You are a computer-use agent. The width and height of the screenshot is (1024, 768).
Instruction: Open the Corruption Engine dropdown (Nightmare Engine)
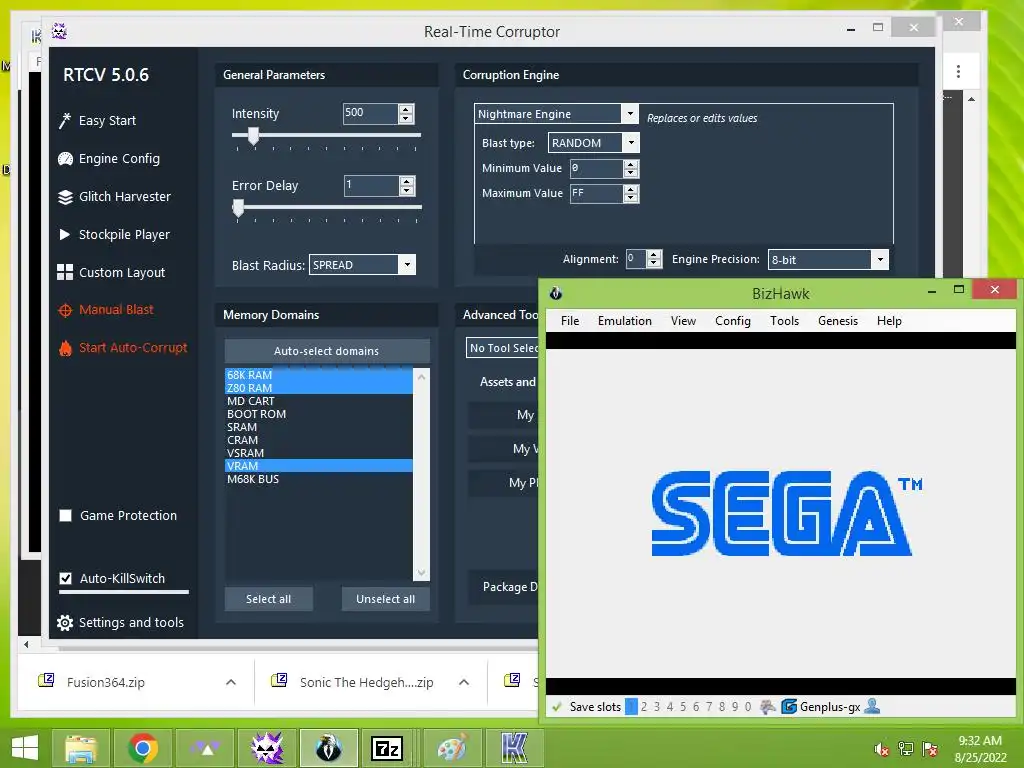(x=630, y=114)
